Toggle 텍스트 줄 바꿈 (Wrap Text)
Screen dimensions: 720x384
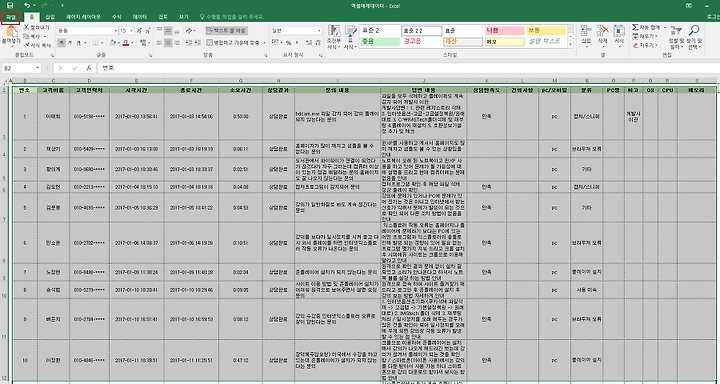pos(226,30)
